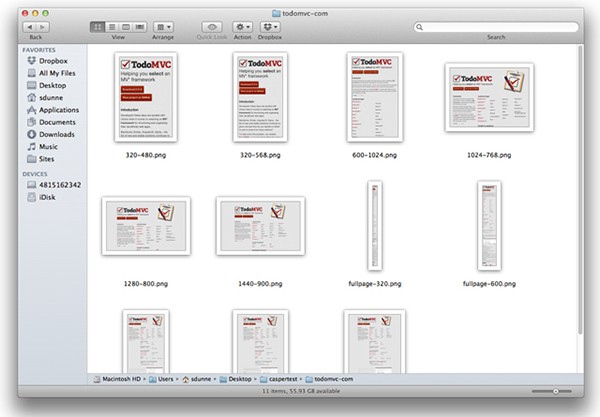Select Applications in the Favorites sidebar
Image resolution: width=600 pixels, height=417 pixels.
[59, 110]
